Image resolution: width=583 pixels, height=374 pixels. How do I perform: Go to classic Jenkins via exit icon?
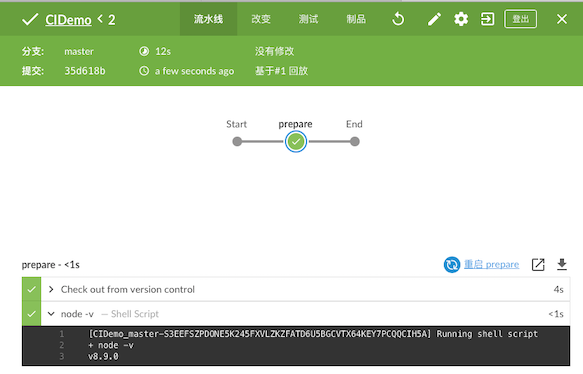[x=487, y=19]
